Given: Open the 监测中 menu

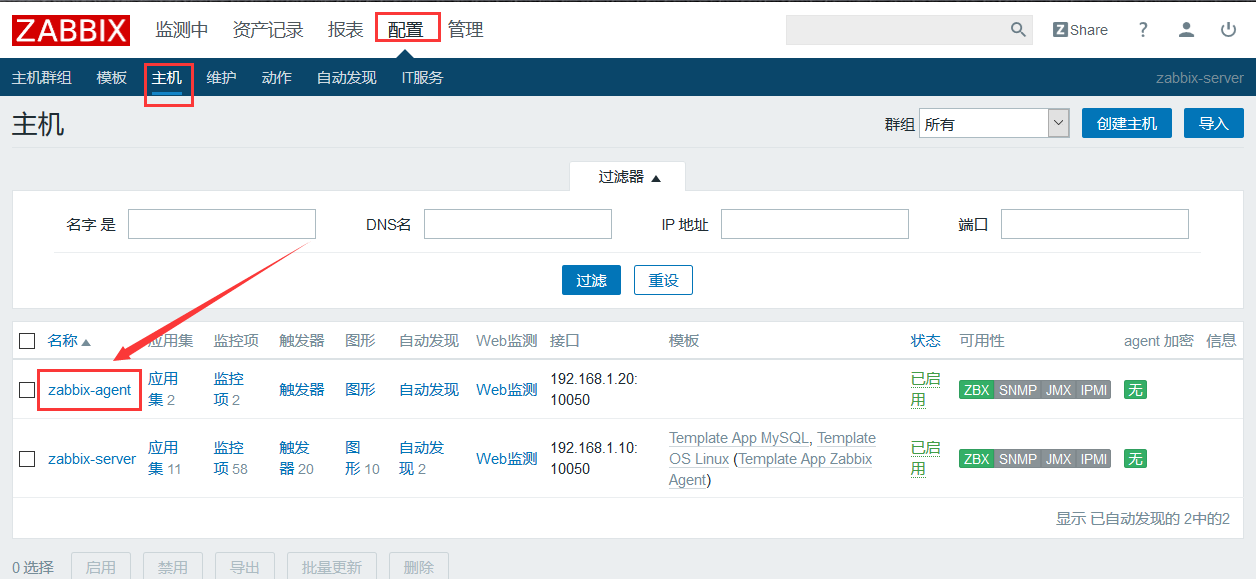Looking at the screenshot, I should pyautogui.click(x=182, y=30).
